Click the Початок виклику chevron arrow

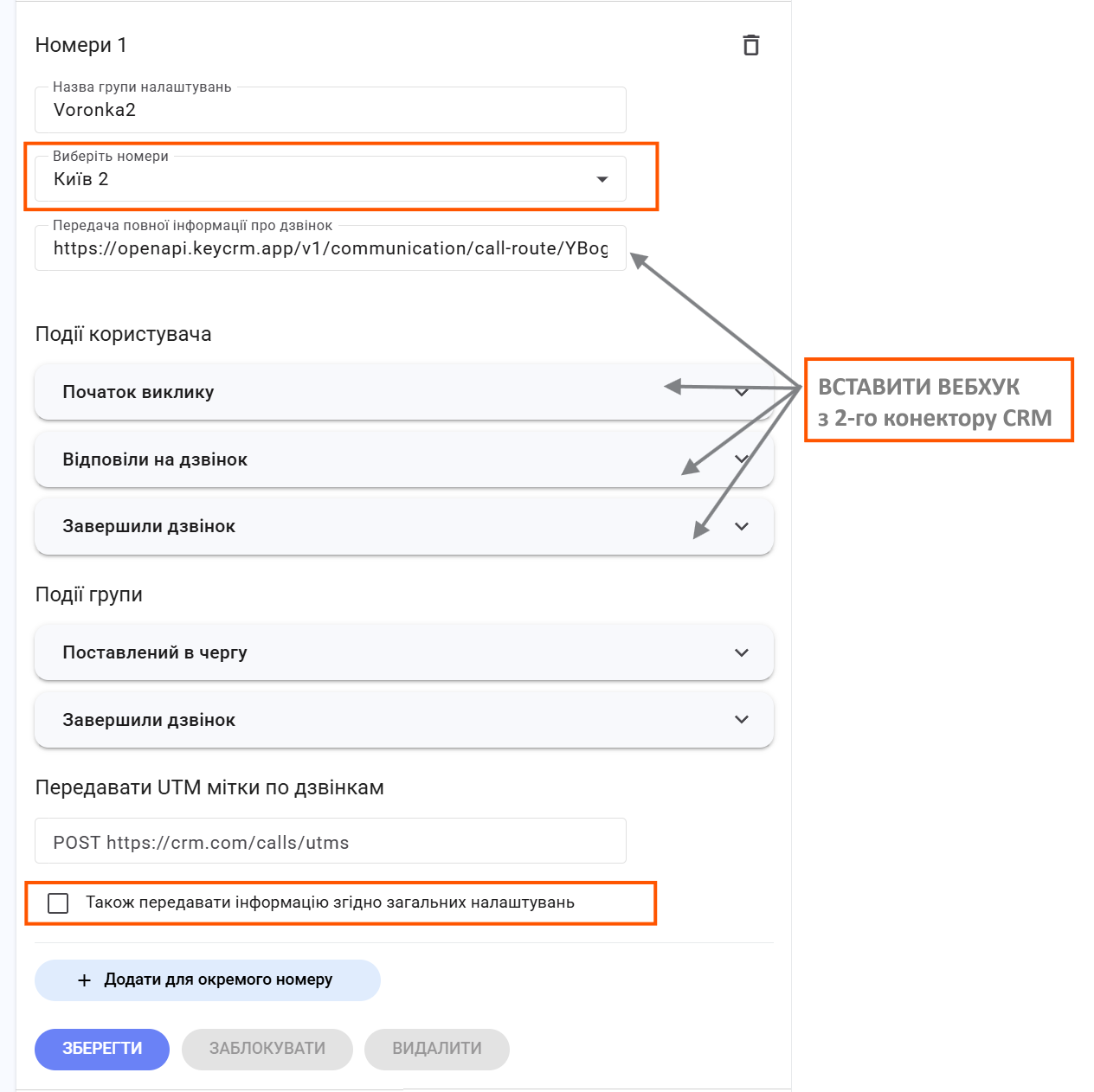pos(742,392)
